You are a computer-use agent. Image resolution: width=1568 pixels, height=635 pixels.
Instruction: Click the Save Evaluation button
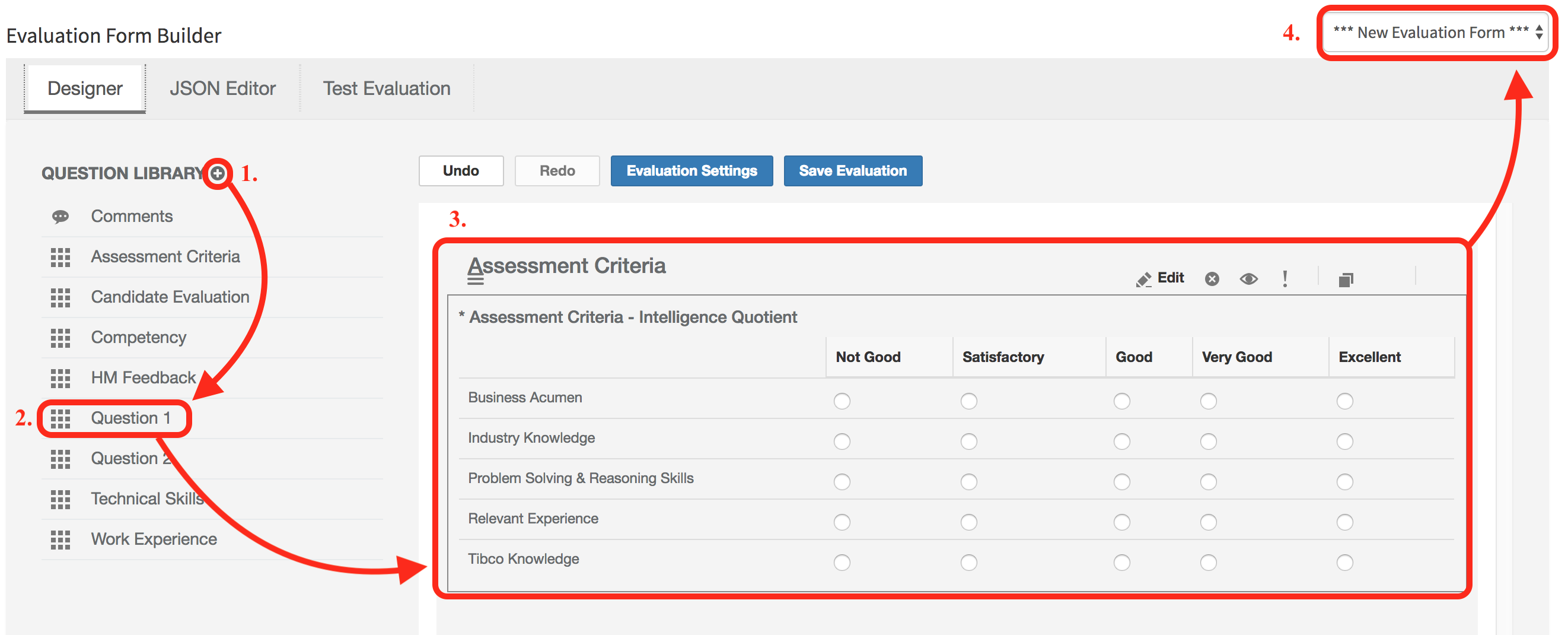pos(853,171)
